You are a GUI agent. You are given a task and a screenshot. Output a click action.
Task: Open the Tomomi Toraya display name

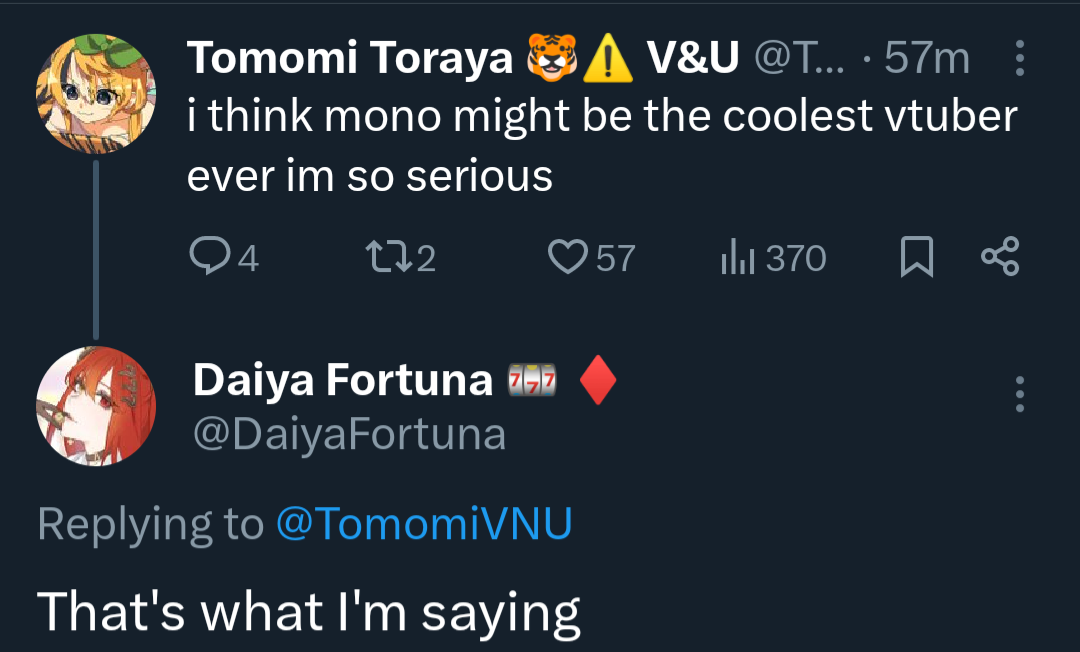coord(350,61)
